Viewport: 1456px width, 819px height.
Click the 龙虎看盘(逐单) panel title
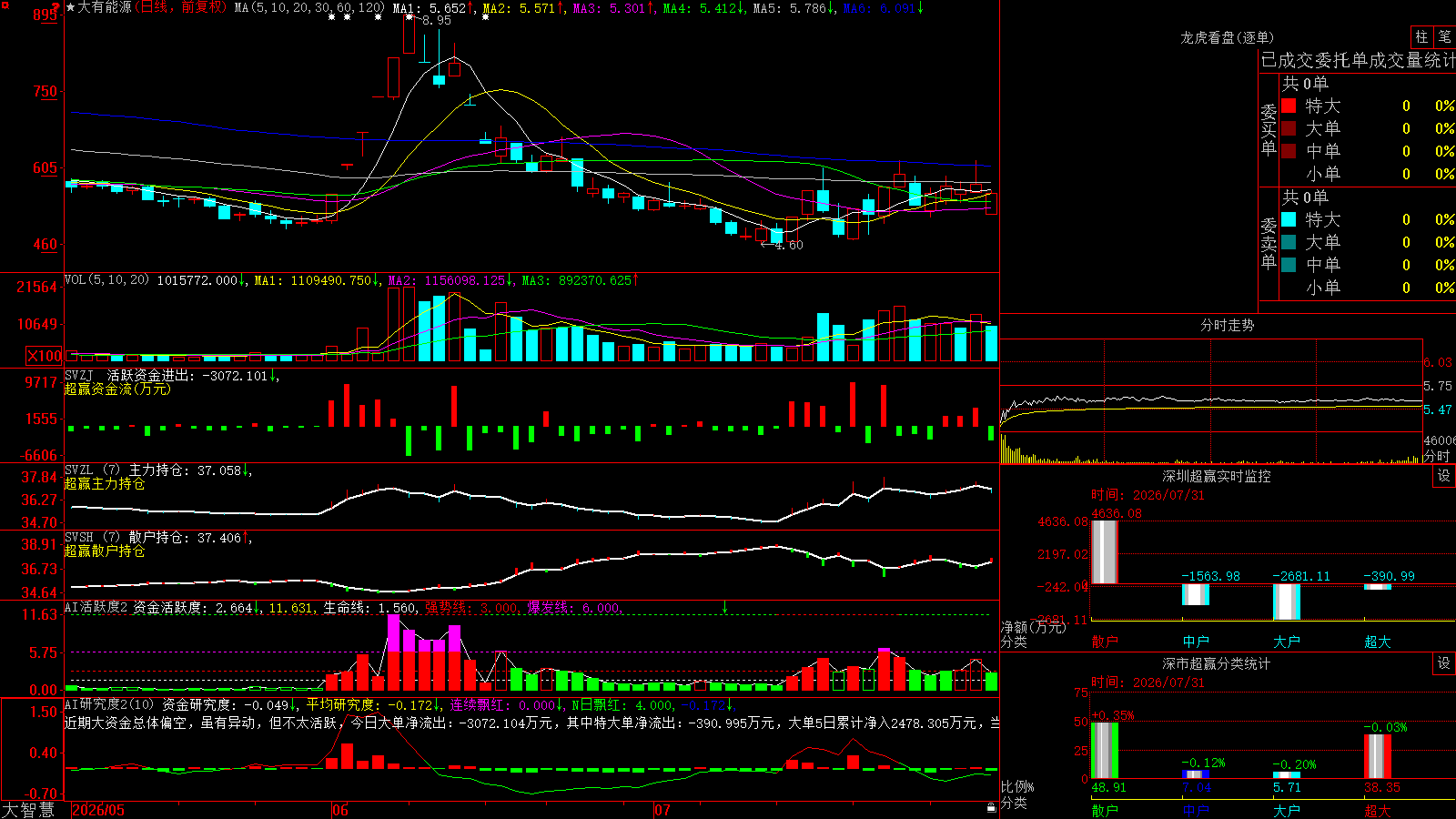coord(1227,37)
